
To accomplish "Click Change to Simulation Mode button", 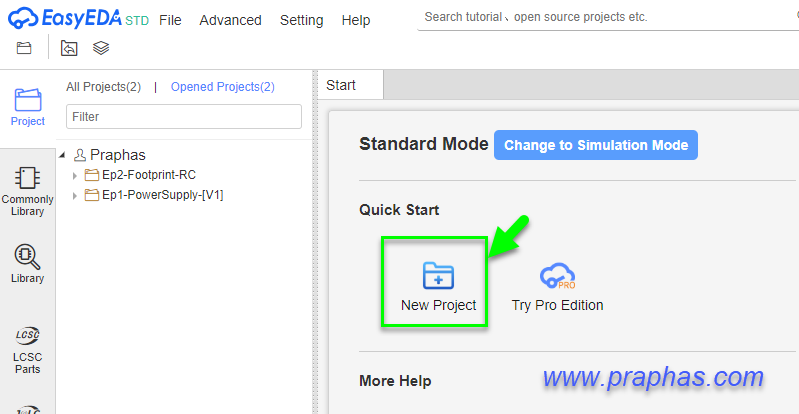I will (x=596, y=145).
